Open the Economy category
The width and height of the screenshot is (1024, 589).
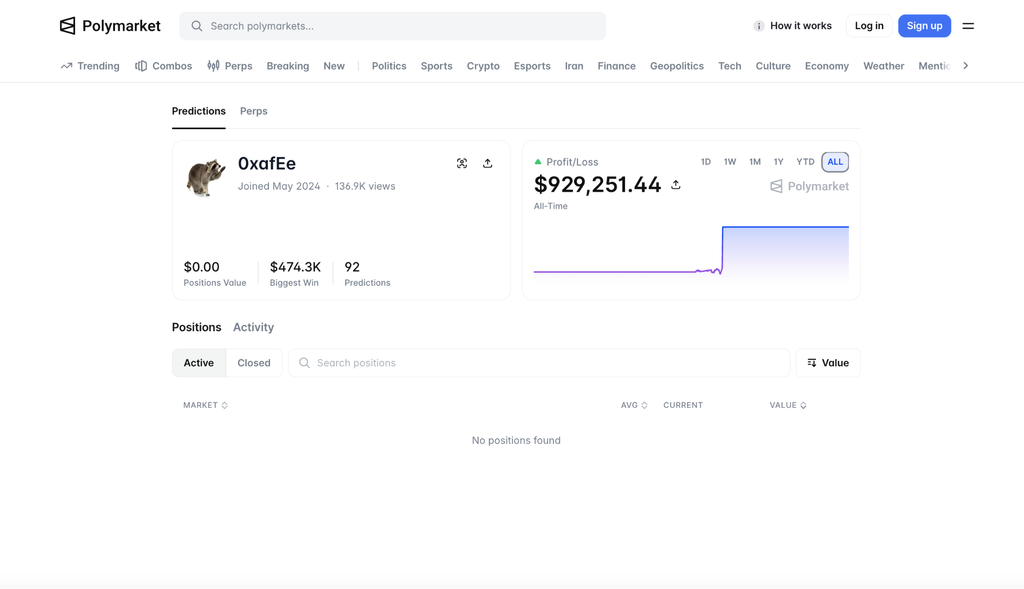click(827, 66)
